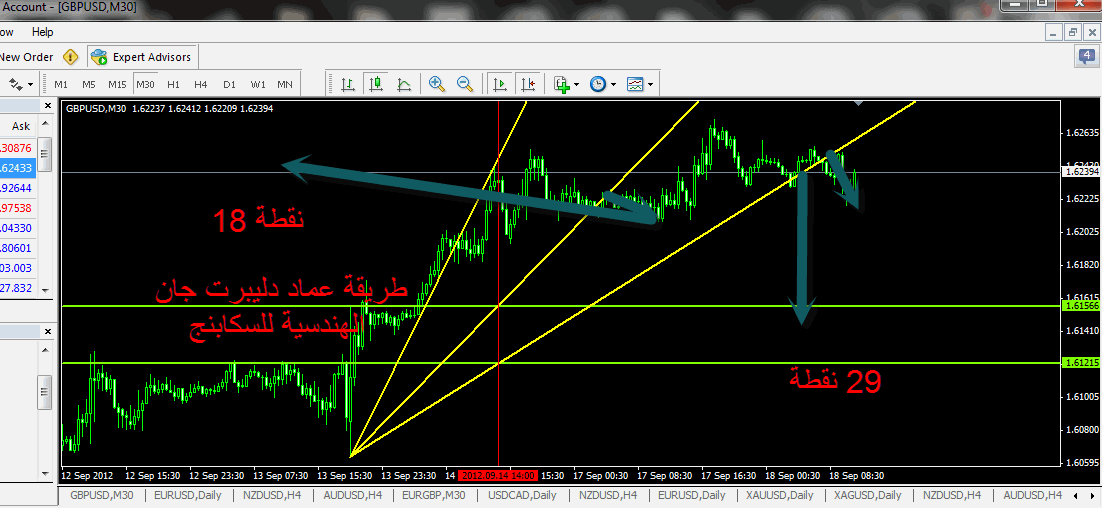The height and width of the screenshot is (508, 1102).
Task: Select the .92644 ask price row
Action: 18,188
